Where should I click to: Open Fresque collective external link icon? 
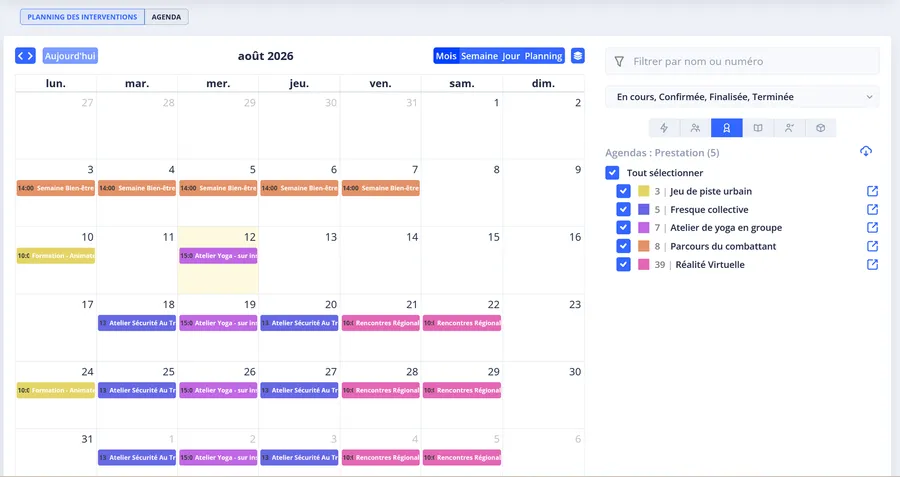[x=872, y=210]
